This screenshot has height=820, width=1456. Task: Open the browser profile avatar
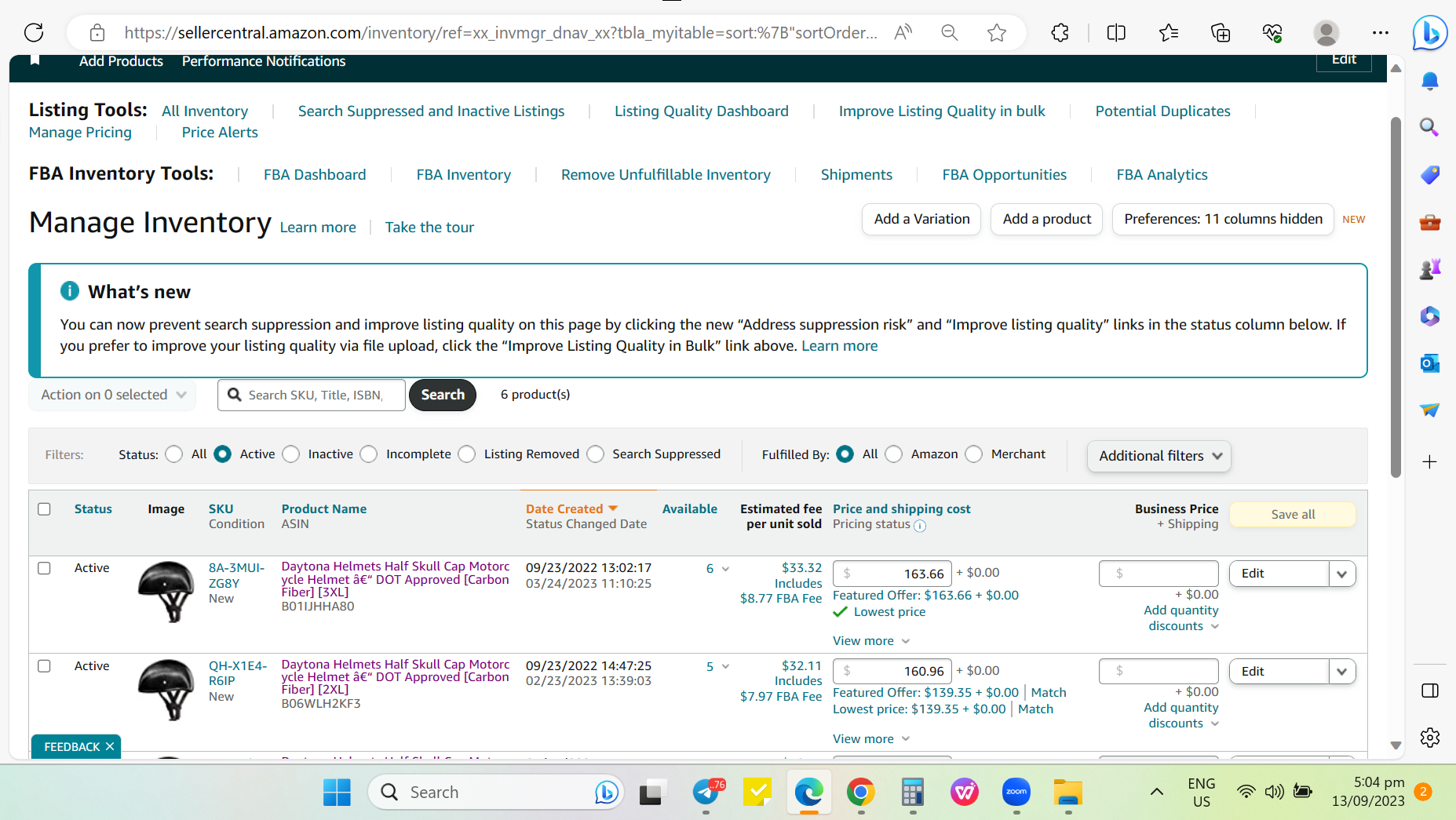[x=1326, y=32]
